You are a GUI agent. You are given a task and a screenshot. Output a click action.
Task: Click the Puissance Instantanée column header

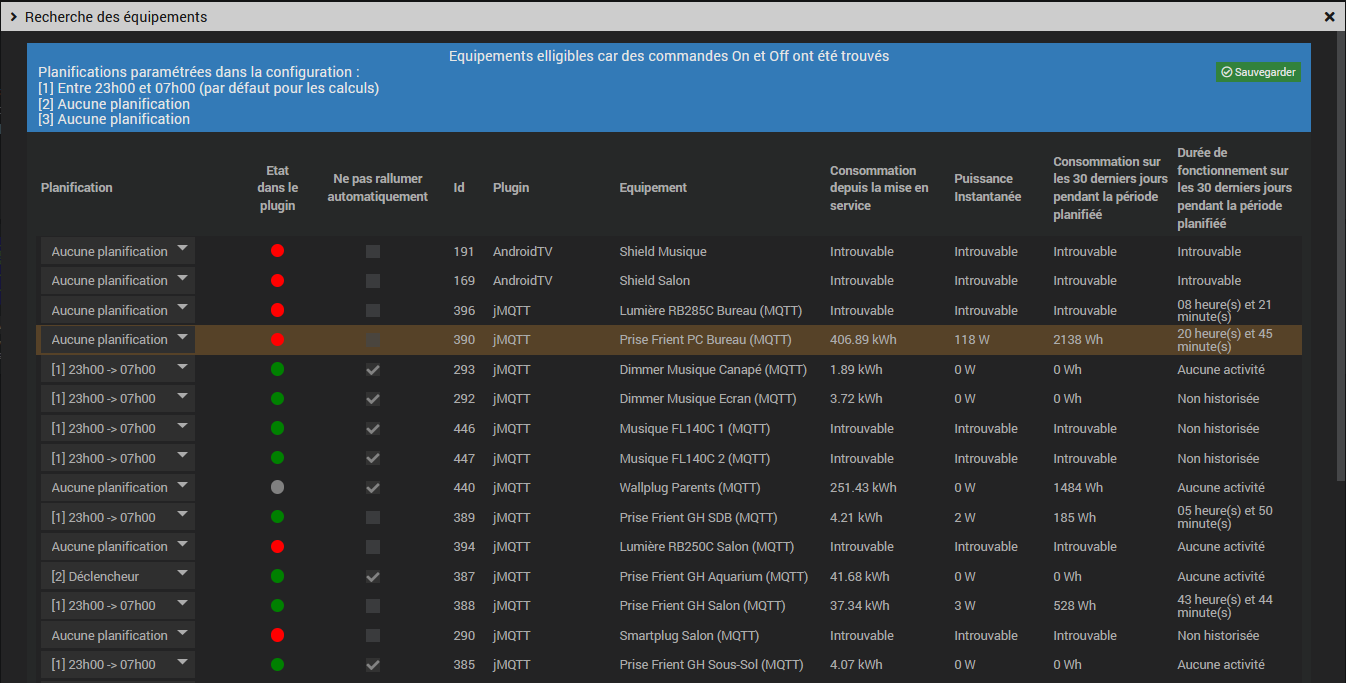pyautogui.click(x=987, y=188)
